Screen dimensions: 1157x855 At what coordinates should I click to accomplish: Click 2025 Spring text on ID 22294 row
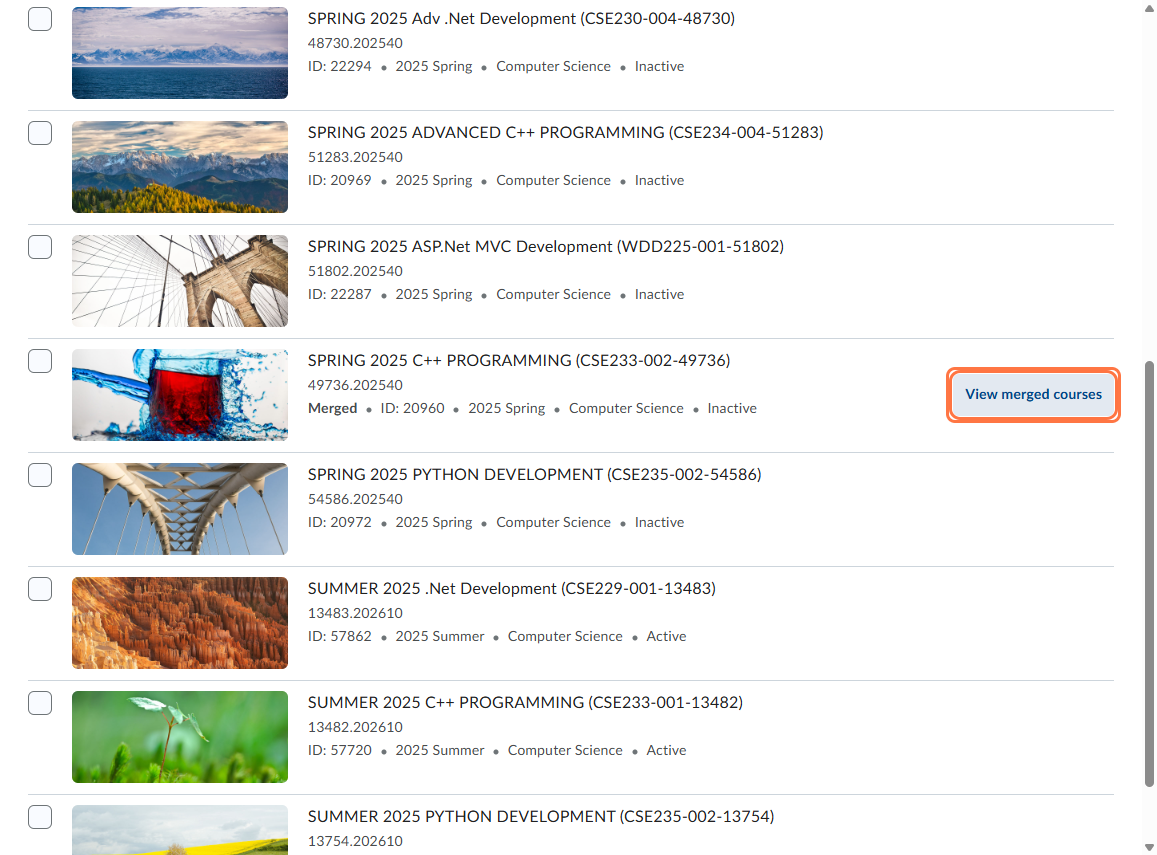tap(434, 66)
